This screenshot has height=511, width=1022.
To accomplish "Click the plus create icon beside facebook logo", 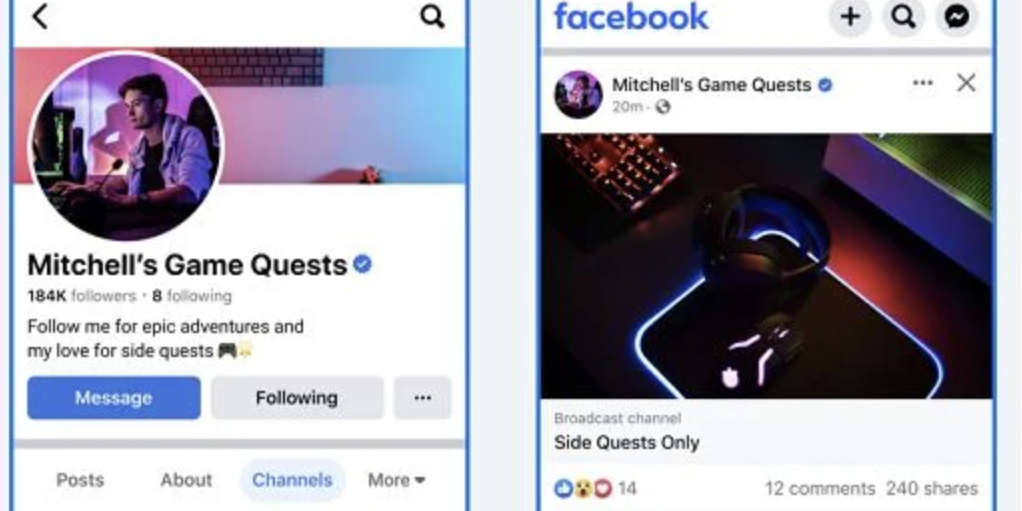I will pyautogui.click(x=851, y=17).
